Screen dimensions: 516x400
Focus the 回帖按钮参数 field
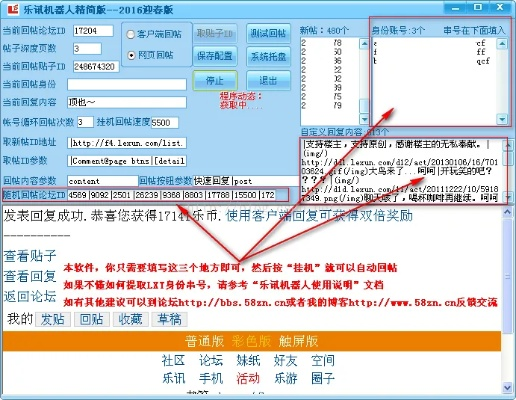[245, 181]
